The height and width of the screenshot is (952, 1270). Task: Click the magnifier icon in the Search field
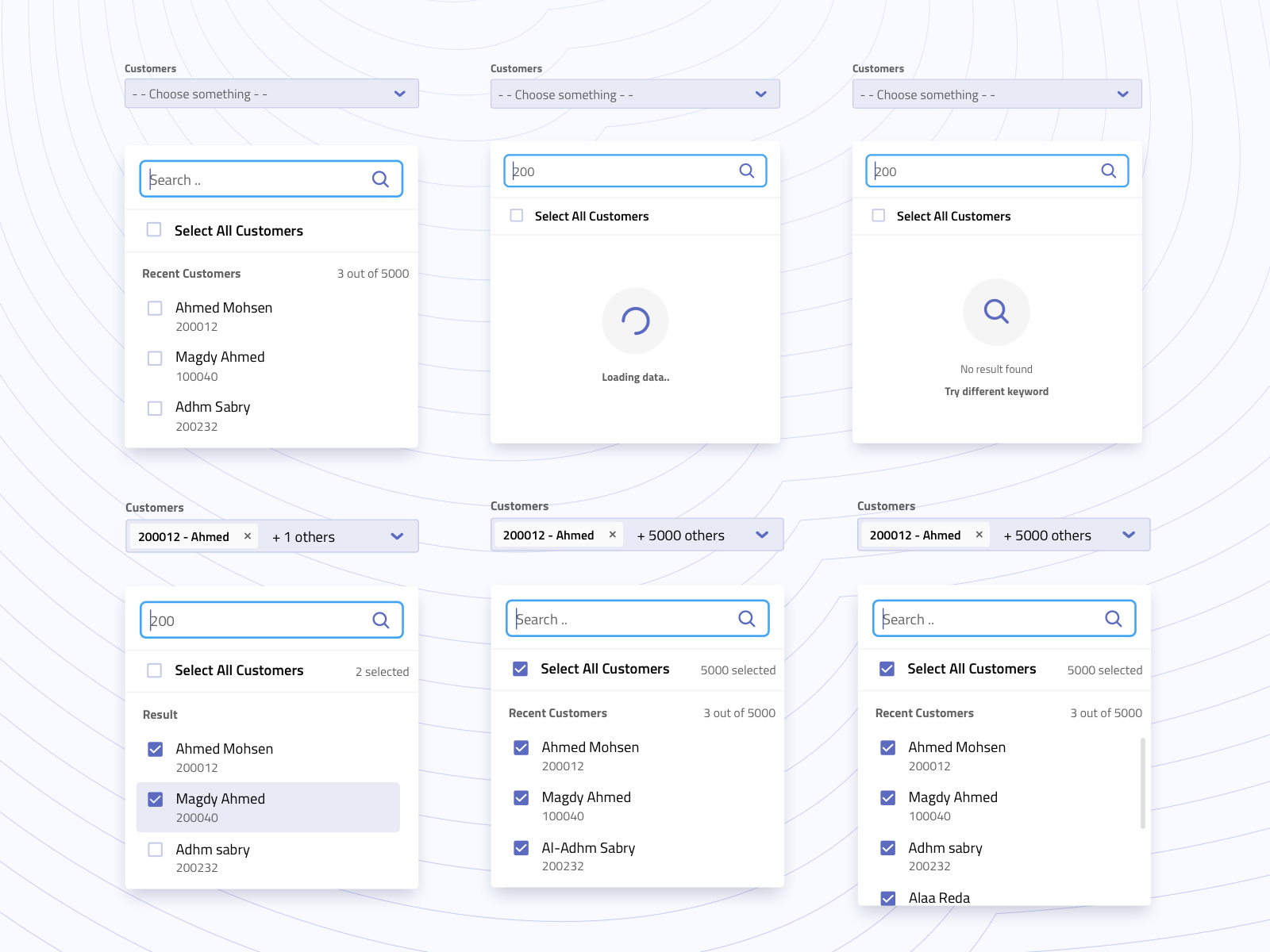pyautogui.click(x=380, y=179)
